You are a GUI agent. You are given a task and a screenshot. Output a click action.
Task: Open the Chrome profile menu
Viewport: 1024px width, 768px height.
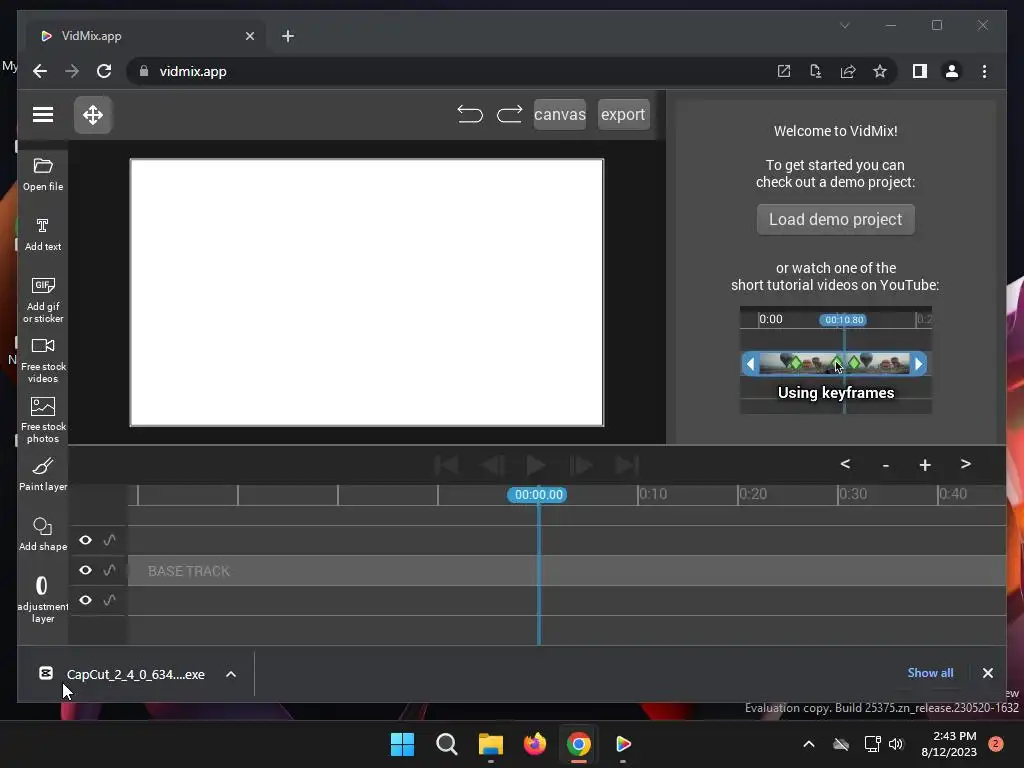click(952, 71)
